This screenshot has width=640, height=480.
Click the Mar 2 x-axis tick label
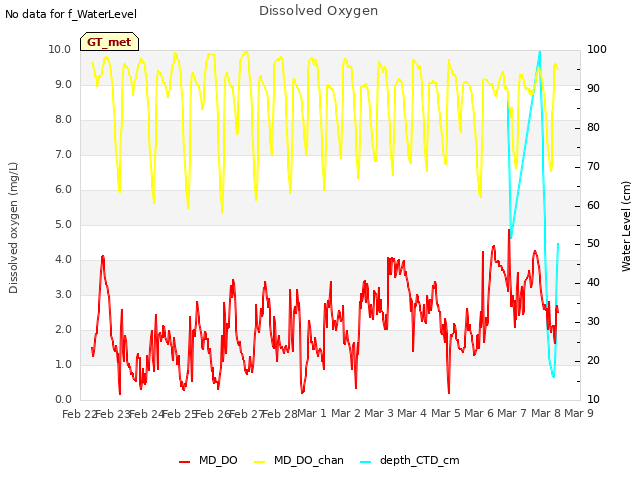(x=345, y=413)
